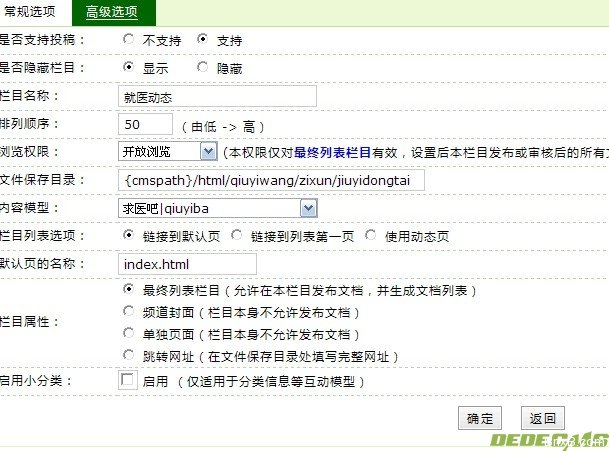Image resolution: width=609 pixels, height=451 pixels.
Task: Select 使用动态页 radio option
Action: [371, 236]
